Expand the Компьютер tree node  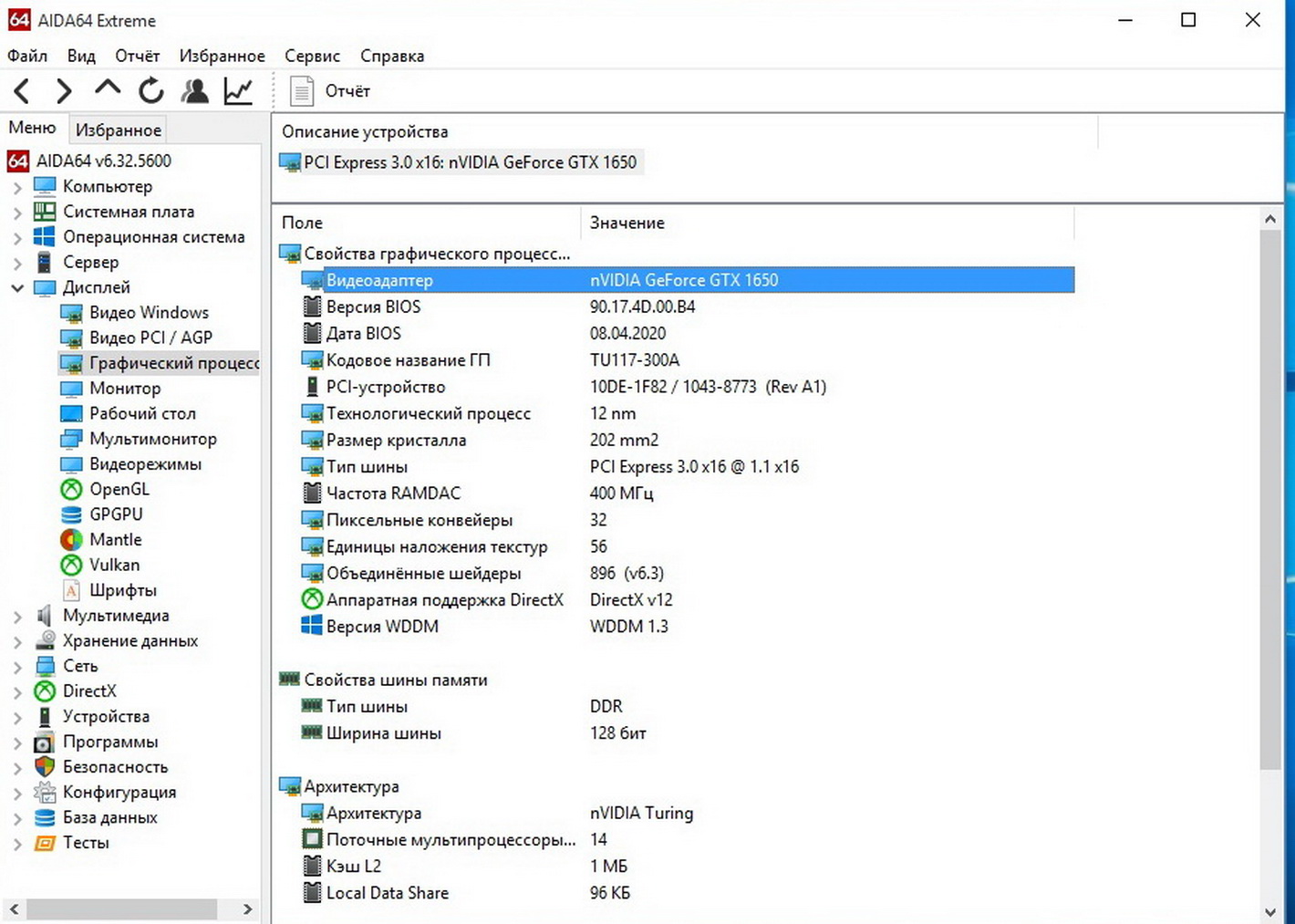17,187
